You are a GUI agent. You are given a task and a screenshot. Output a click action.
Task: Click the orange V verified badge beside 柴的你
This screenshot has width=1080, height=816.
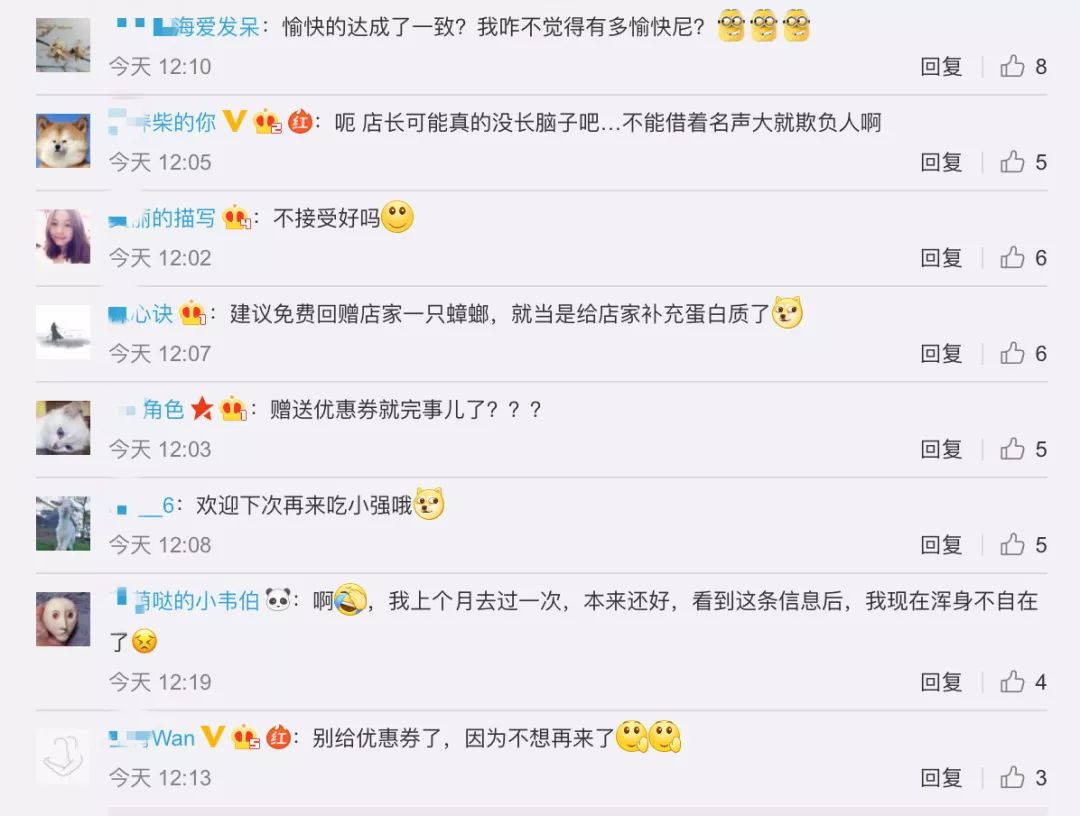[x=234, y=122]
